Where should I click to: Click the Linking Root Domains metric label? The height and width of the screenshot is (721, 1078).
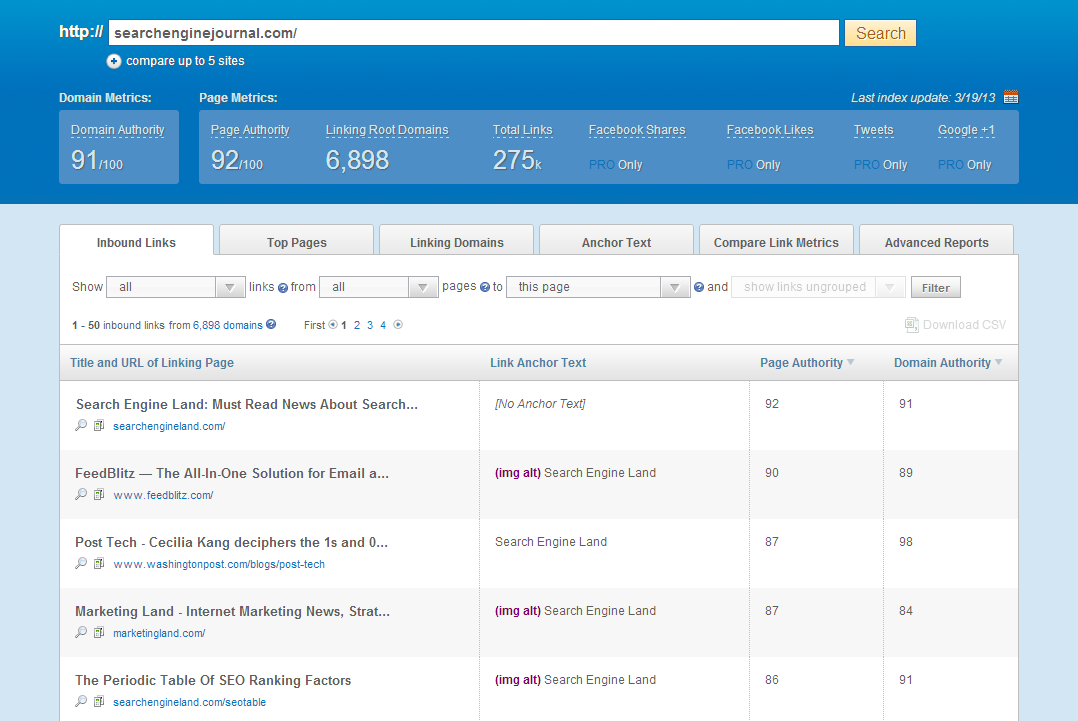click(x=387, y=130)
